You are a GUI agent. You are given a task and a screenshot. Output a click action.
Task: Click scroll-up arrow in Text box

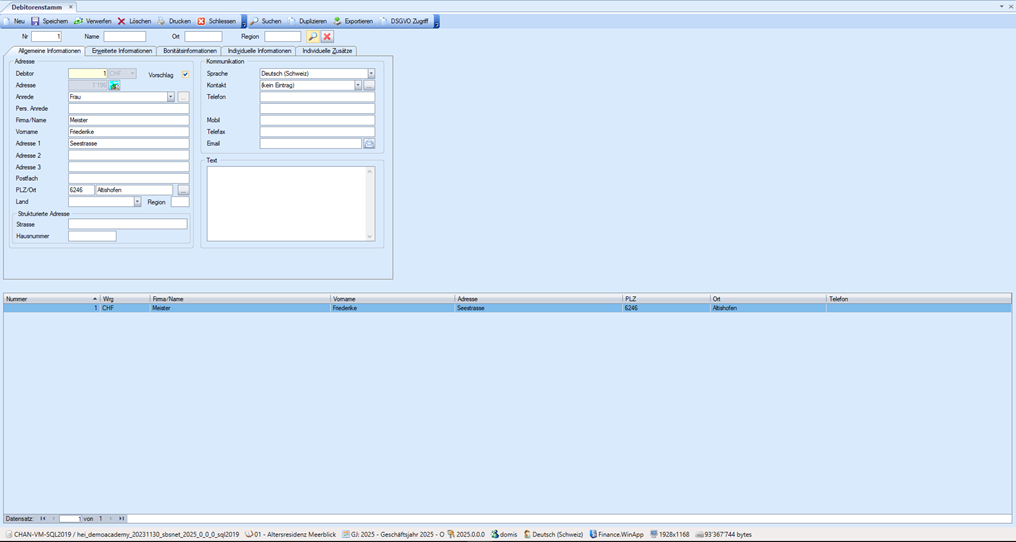370,172
